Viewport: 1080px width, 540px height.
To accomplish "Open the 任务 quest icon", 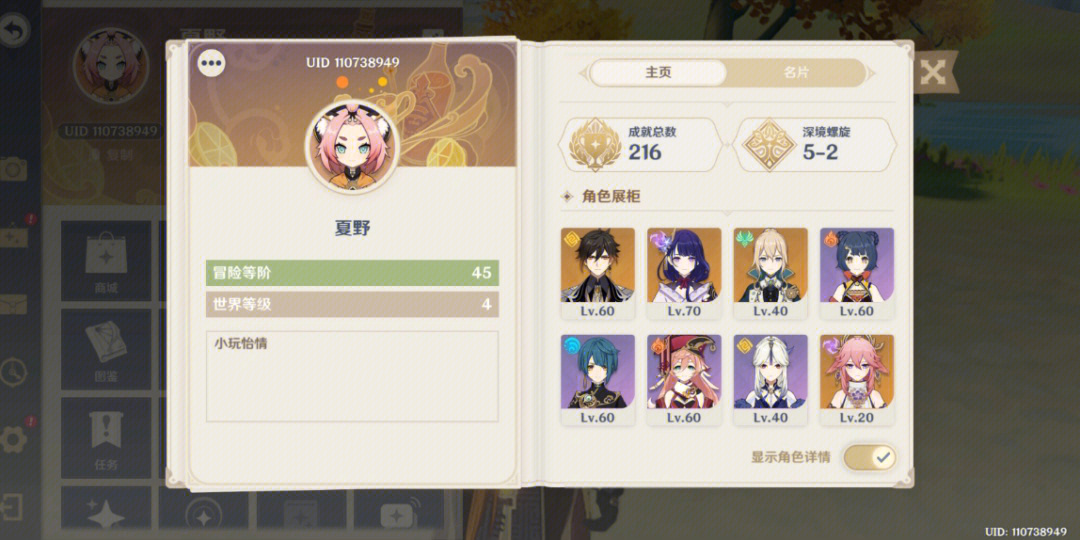I will (x=106, y=437).
